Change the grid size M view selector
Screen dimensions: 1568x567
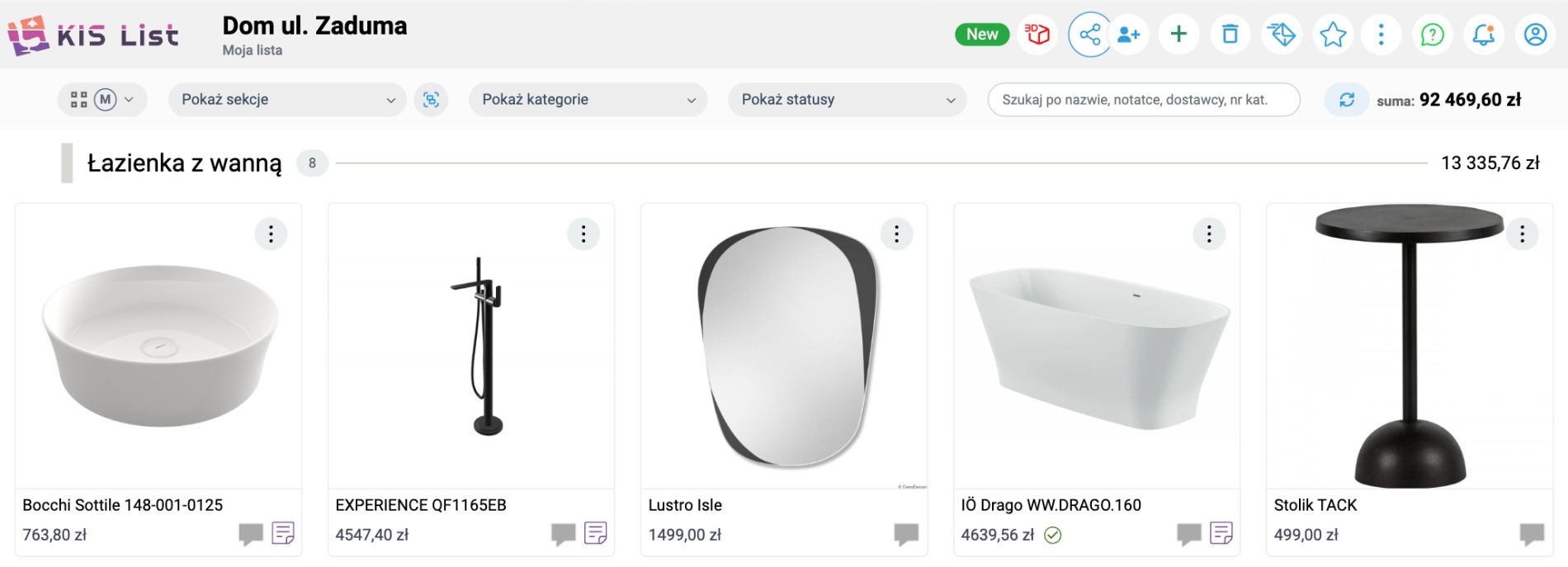tap(102, 99)
